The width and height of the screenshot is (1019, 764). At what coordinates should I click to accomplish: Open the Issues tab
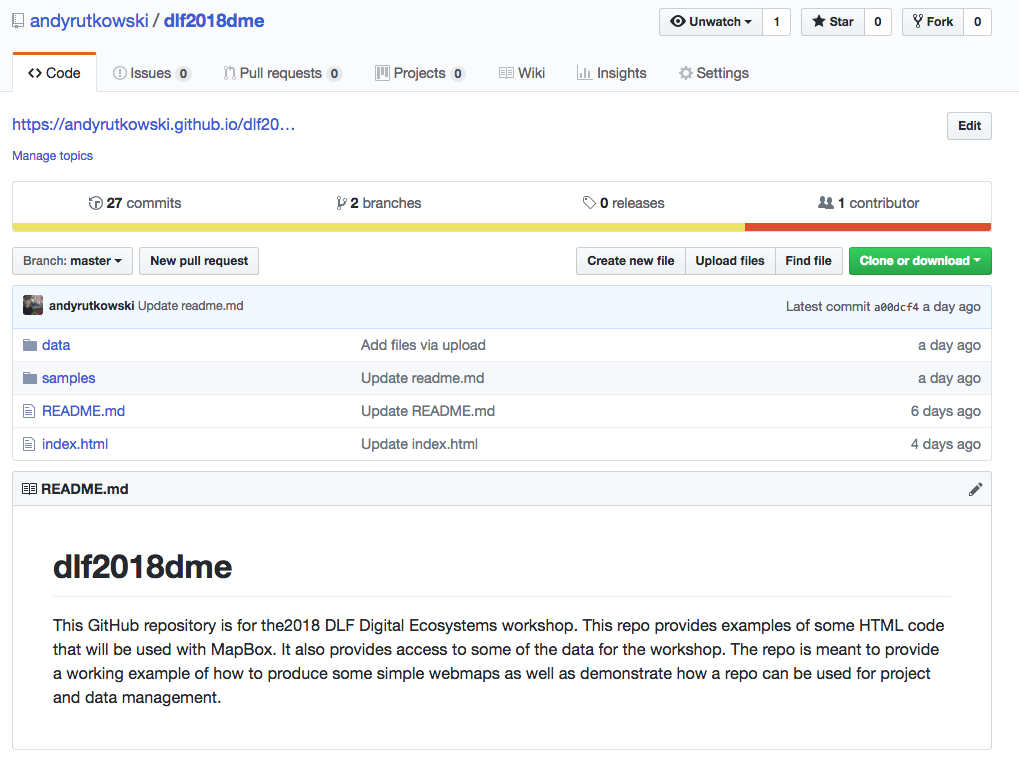[x=151, y=73]
